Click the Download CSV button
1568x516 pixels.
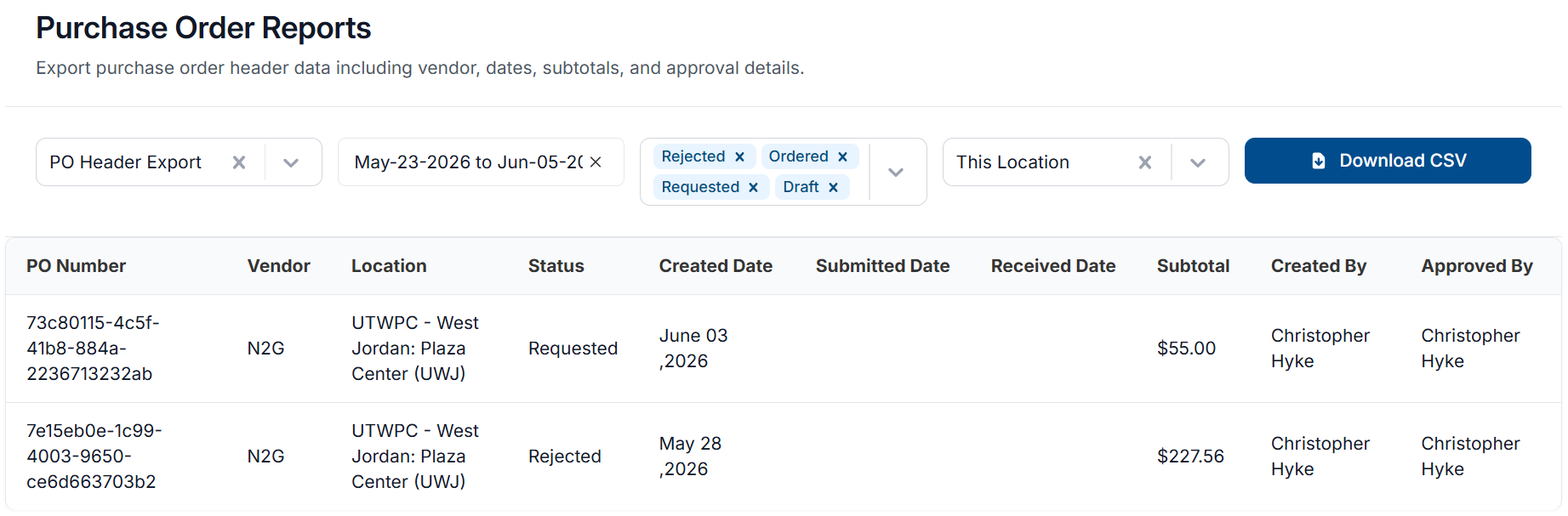point(1388,161)
